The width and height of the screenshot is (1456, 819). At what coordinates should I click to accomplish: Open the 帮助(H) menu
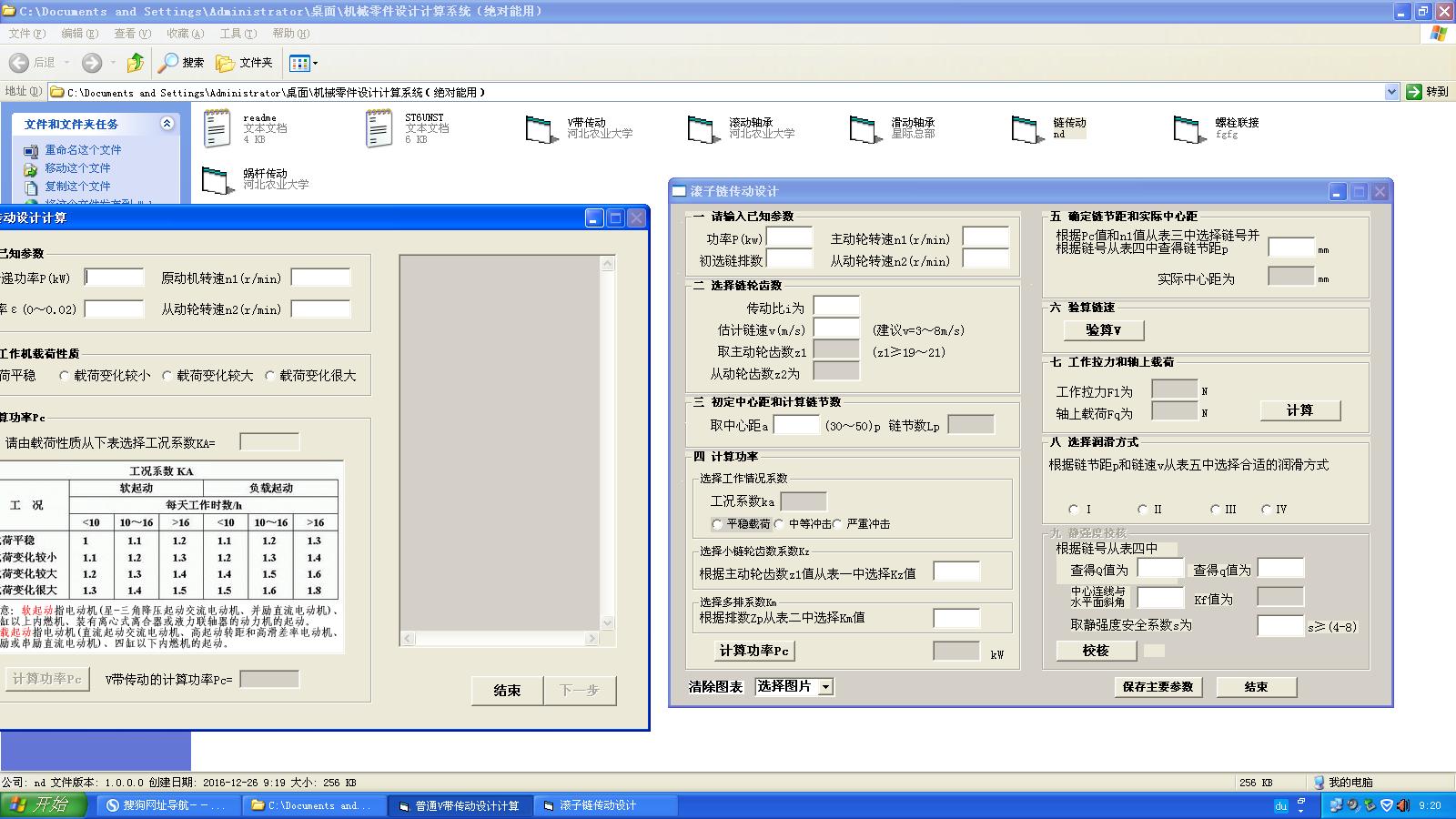290,34
